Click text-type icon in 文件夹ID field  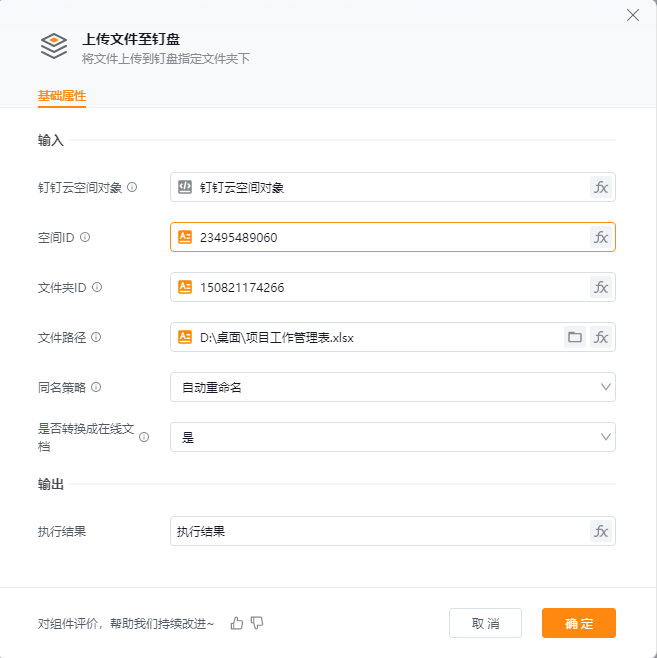pos(185,287)
